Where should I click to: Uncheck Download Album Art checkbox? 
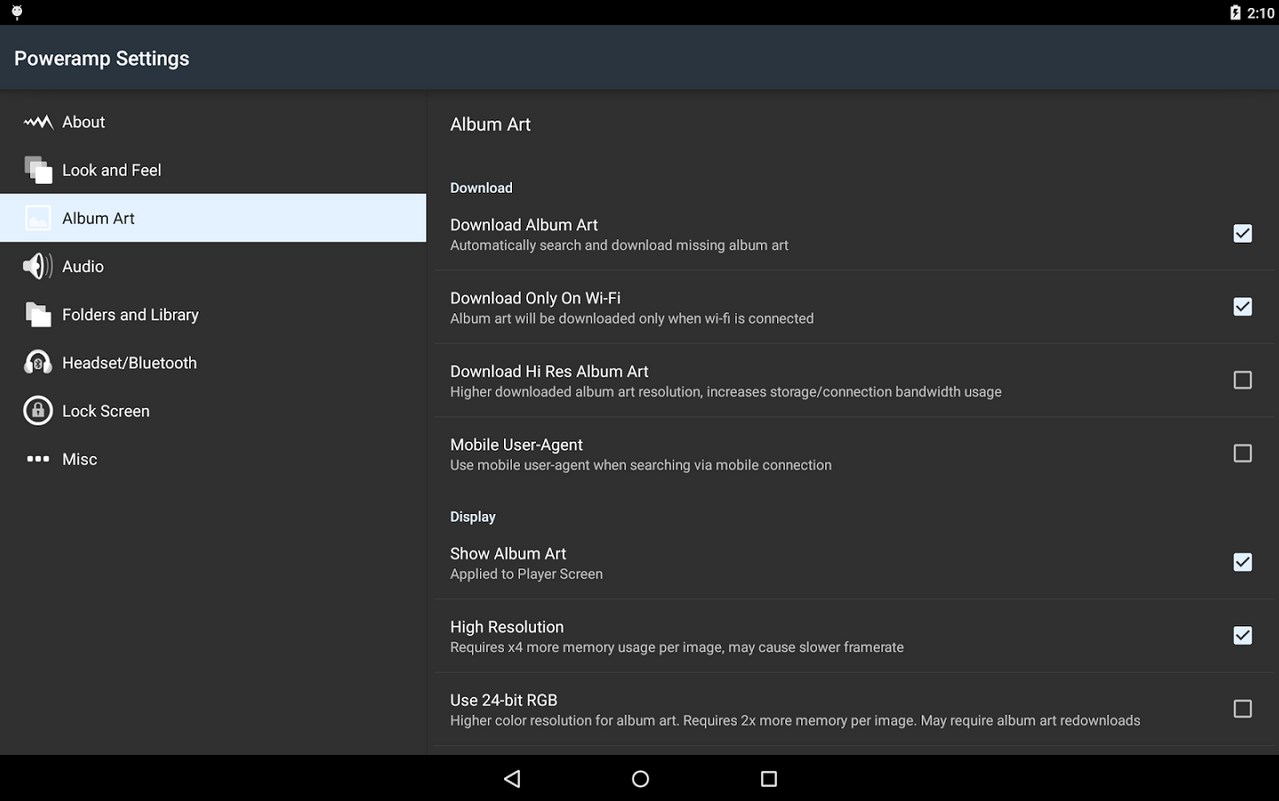coord(1242,233)
